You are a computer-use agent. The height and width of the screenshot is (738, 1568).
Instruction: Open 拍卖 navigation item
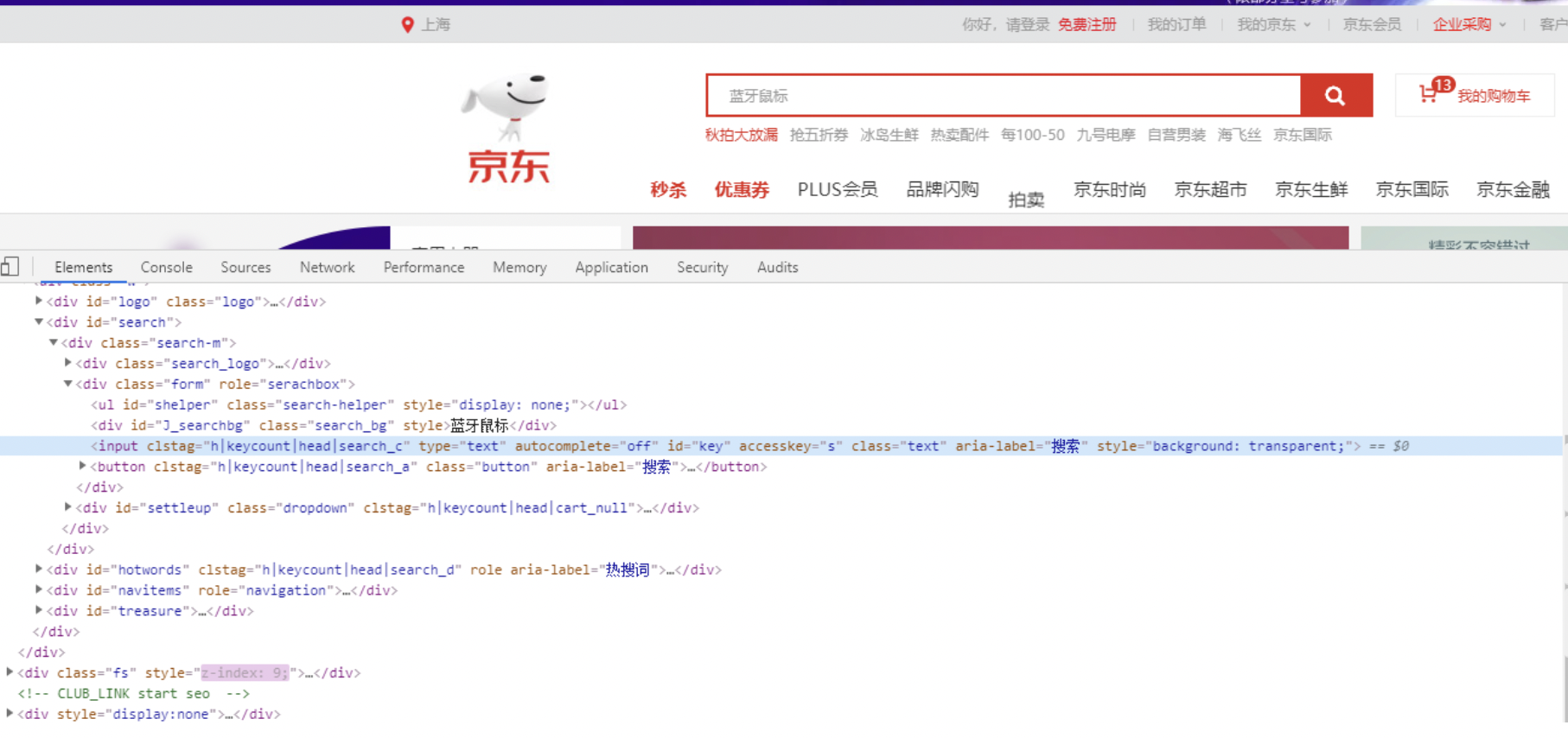pyautogui.click(x=1026, y=200)
